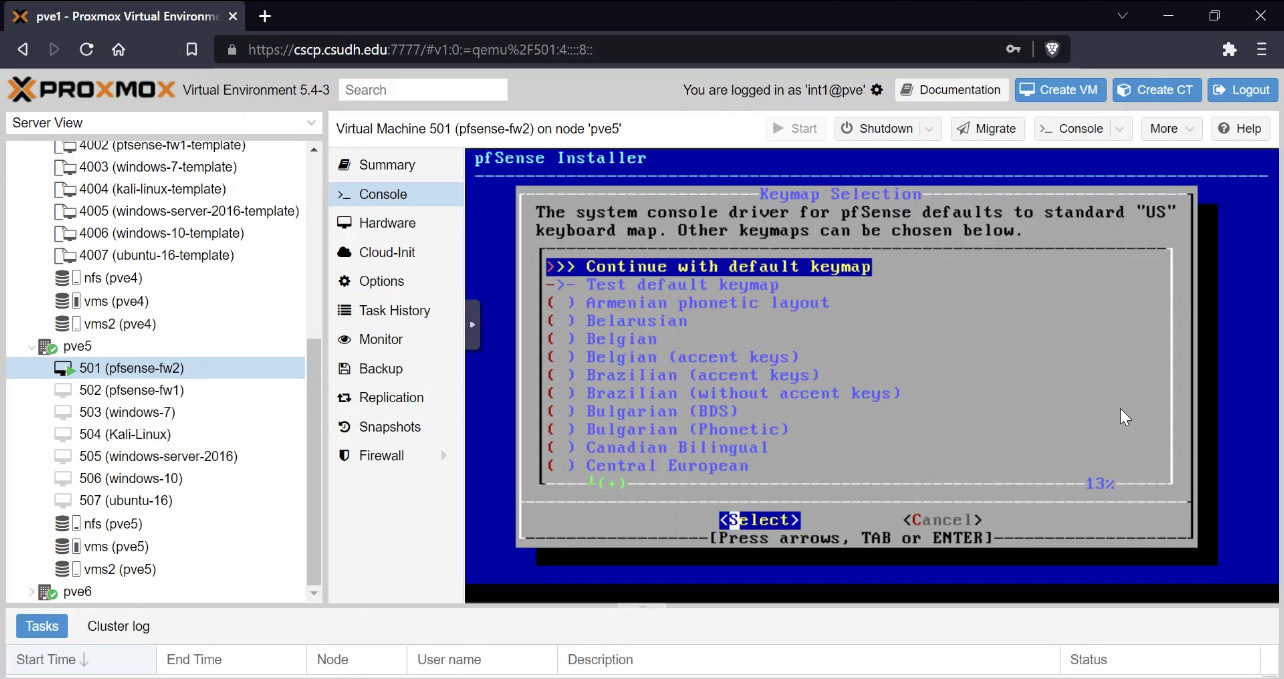Click the Create VM button
The image size is (1284, 679).
[x=1058, y=90]
